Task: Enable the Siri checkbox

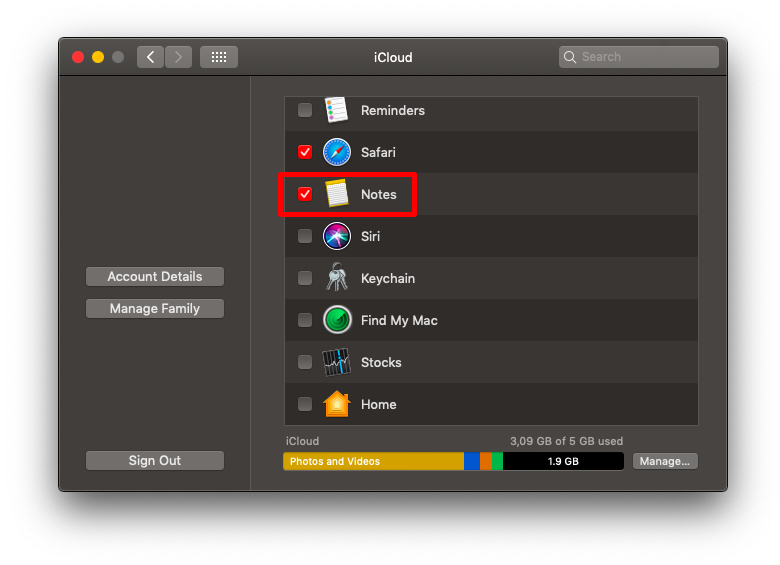Action: tap(305, 236)
